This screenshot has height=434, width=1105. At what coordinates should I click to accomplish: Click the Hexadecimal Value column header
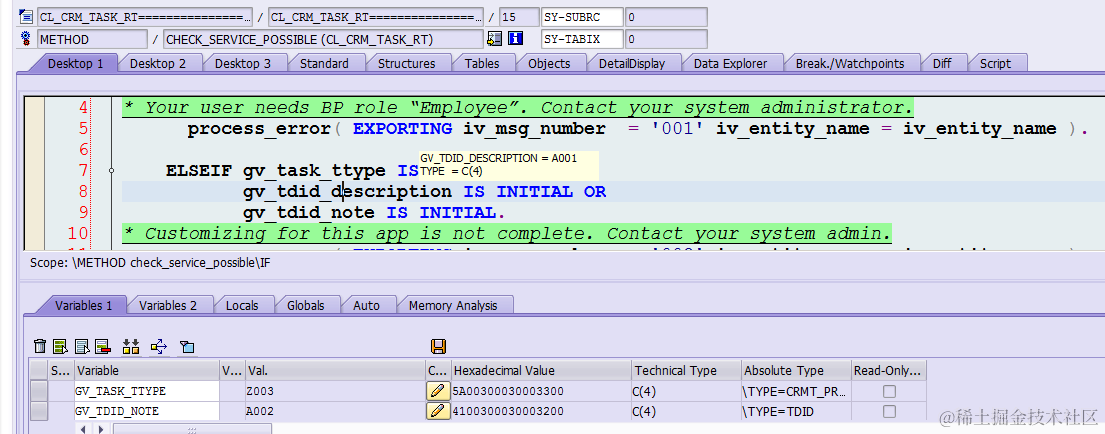541,370
